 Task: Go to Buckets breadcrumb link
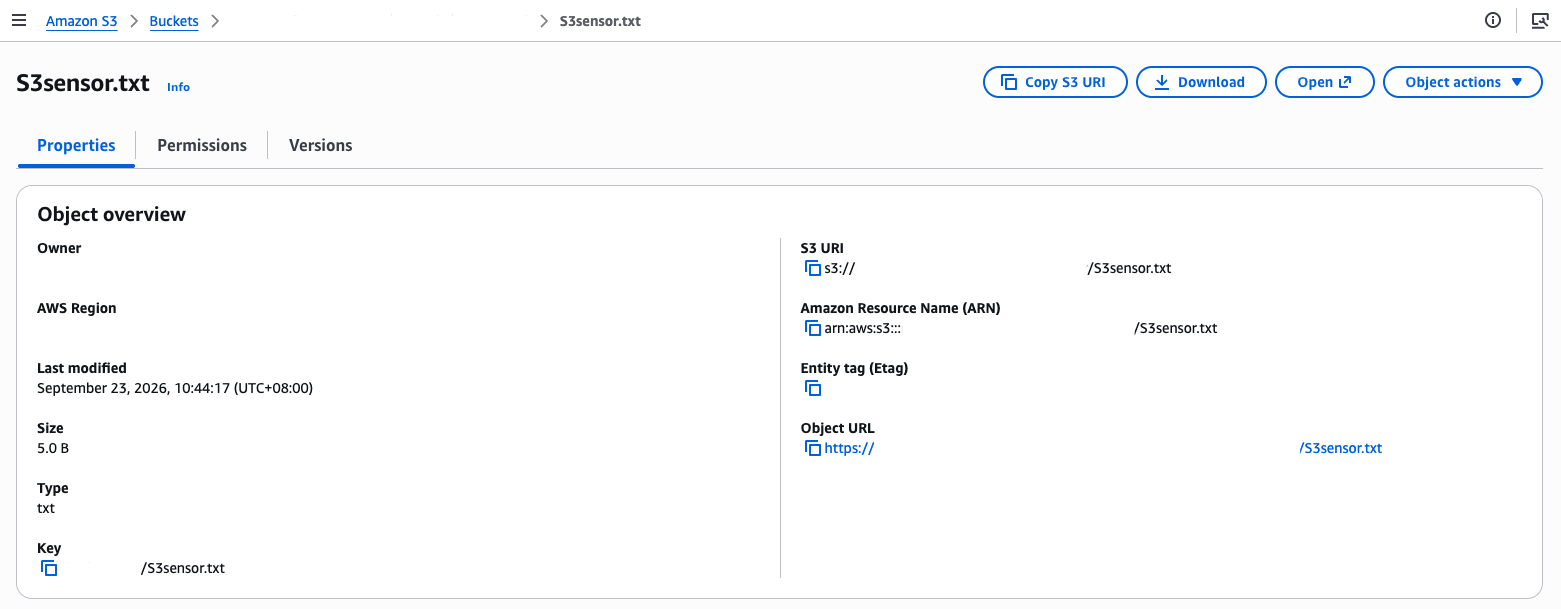click(x=174, y=21)
